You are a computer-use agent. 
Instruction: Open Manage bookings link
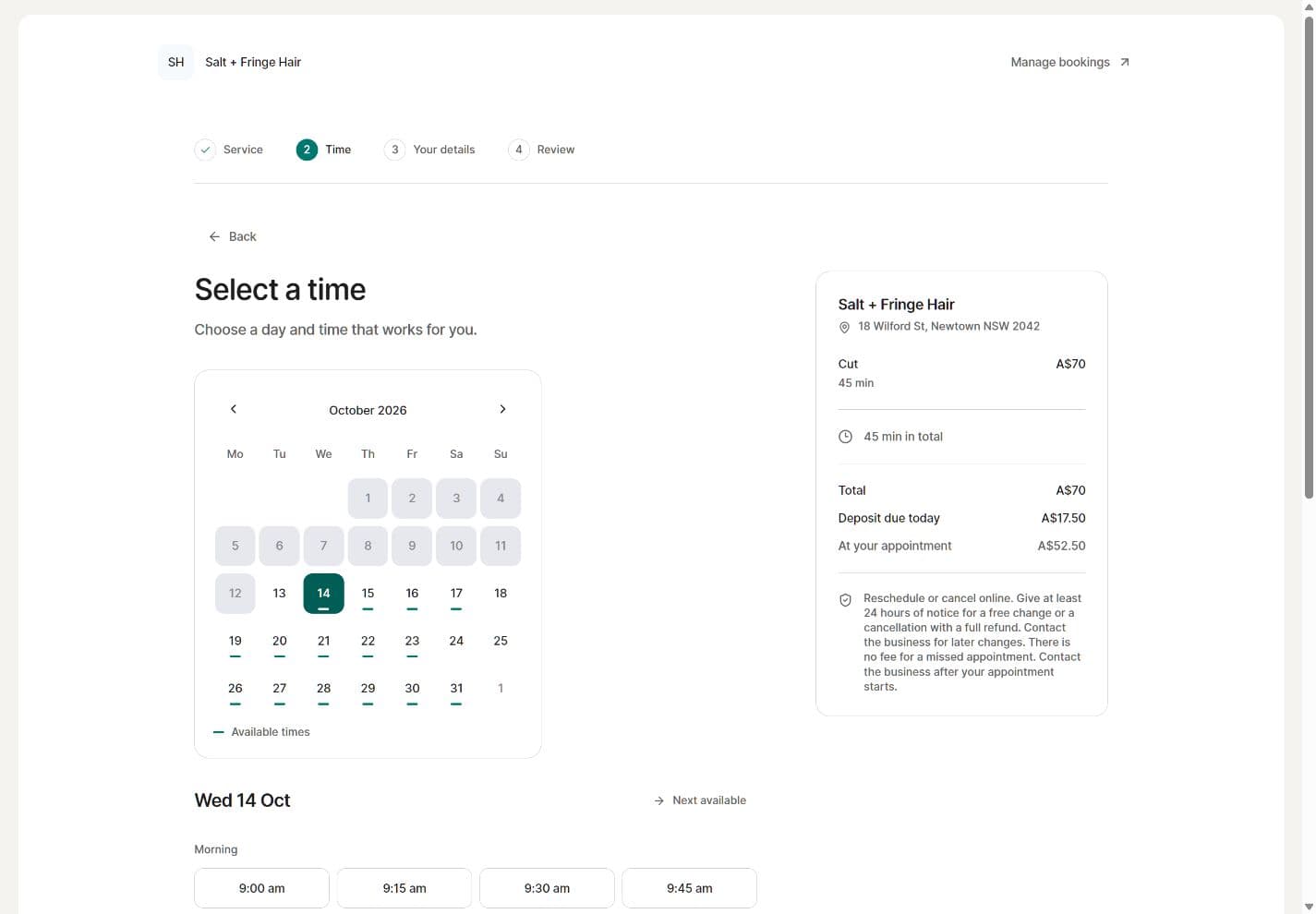coord(1069,62)
